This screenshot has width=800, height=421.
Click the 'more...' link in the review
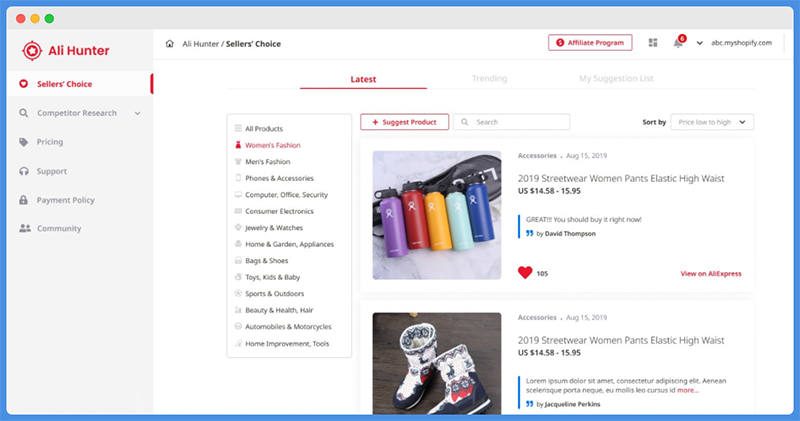coord(688,390)
